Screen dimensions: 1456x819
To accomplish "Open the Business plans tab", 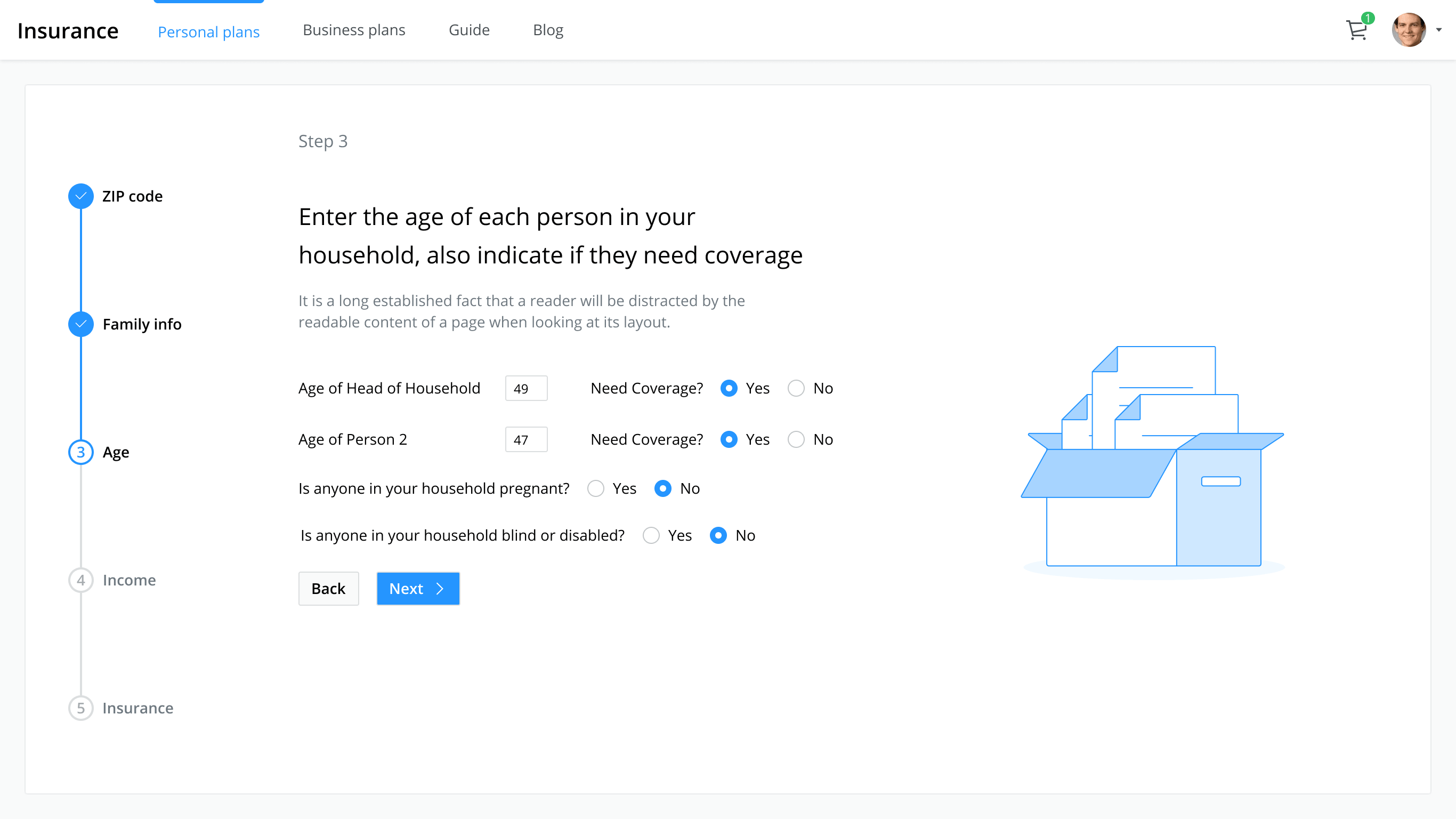I will coord(354,30).
